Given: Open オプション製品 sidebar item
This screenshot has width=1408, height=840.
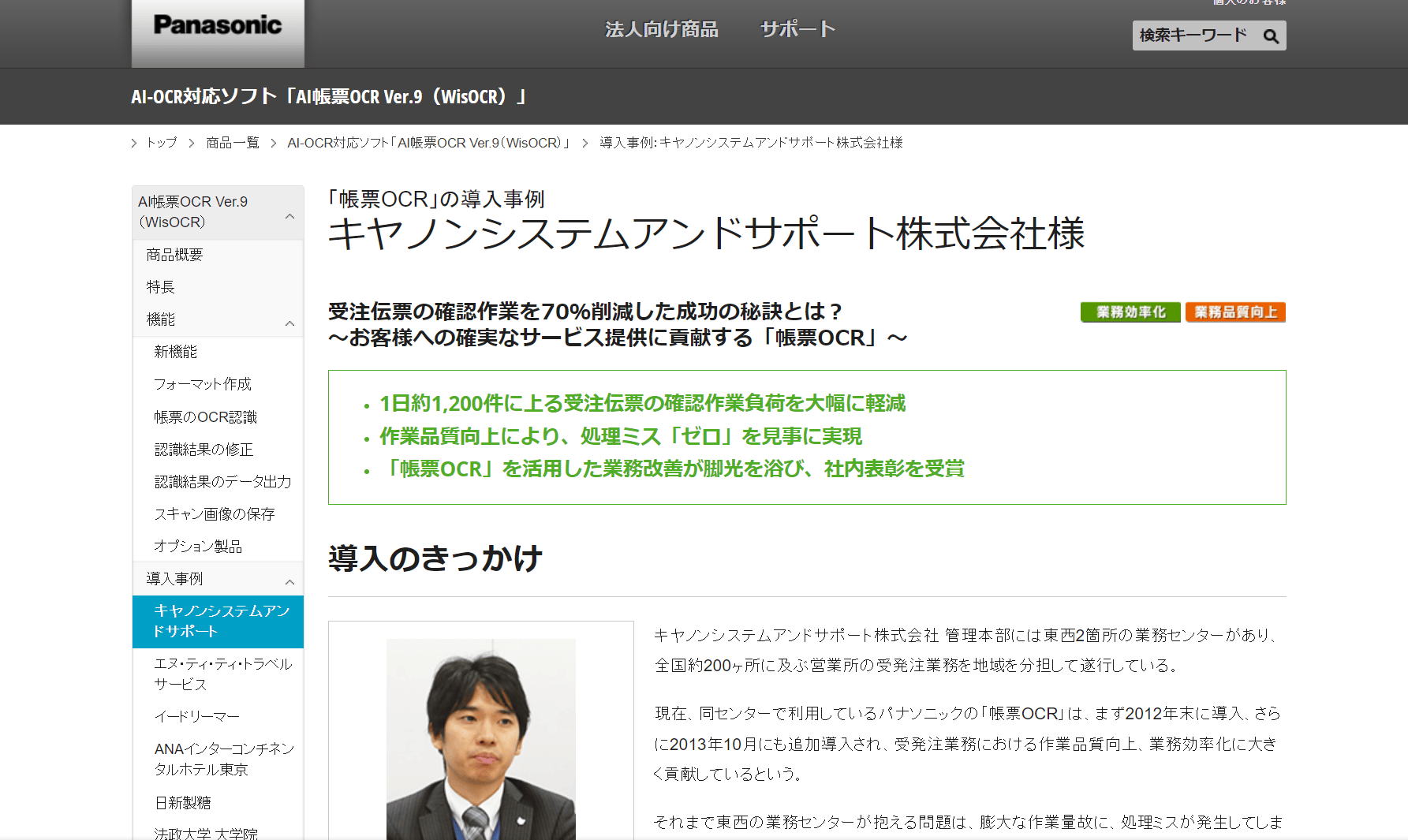Looking at the screenshot, I should (198, 547).
